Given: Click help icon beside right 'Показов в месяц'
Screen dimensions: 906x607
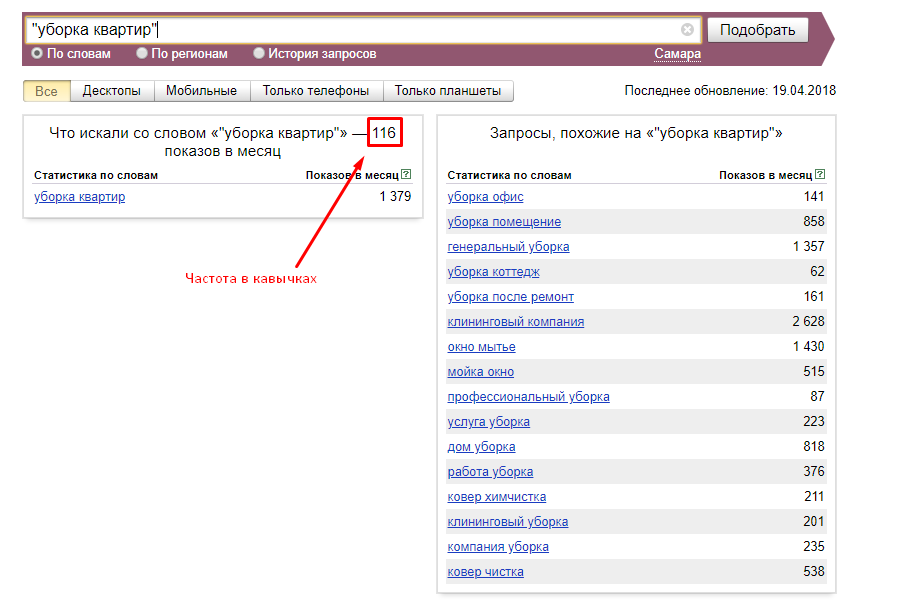Looking at the screenshot, I should [x=820, y=175].
